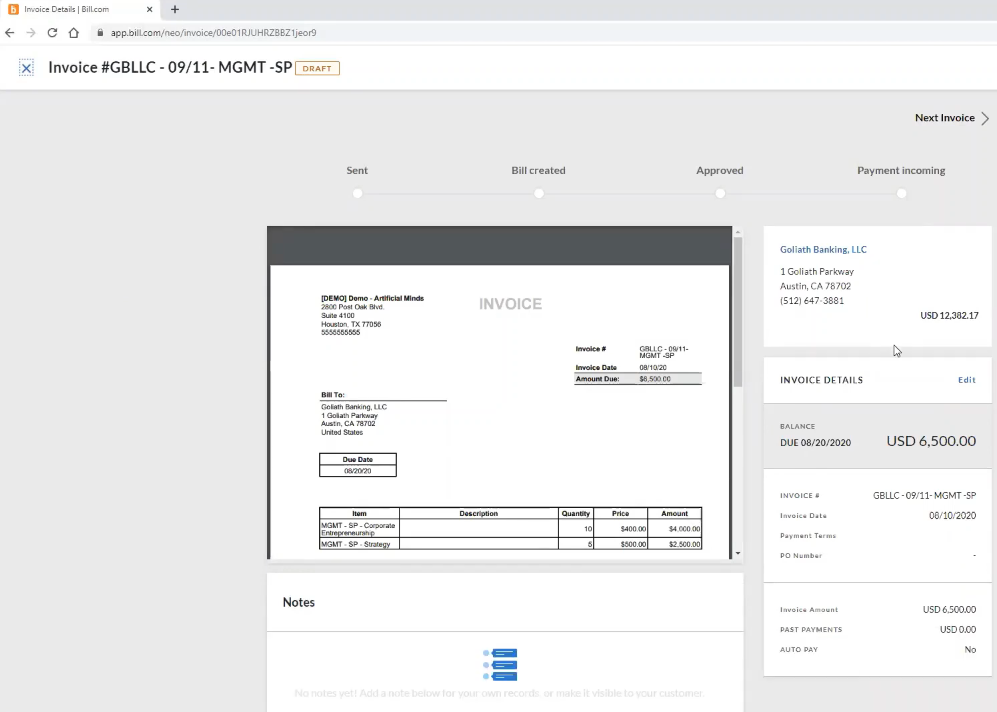Click the PAST PAYMENTS USD 0.00 value
The height and width of the screenshot is (712, 997).
click(x=958, y=629)
